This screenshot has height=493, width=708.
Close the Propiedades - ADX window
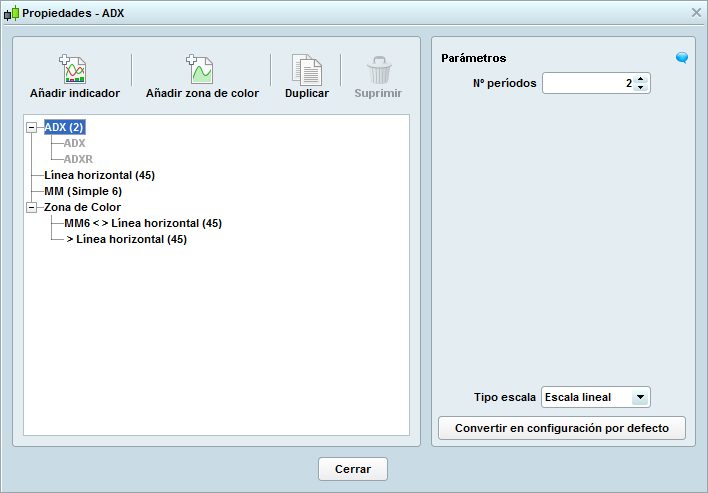pyautogui.click(x=696, y=12)
